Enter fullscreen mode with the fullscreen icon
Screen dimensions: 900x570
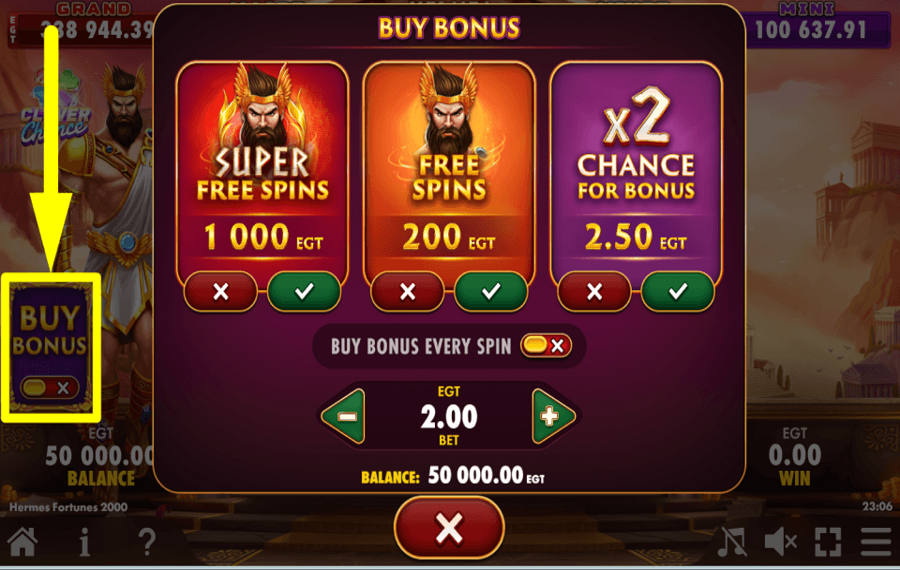coord(828,542)
